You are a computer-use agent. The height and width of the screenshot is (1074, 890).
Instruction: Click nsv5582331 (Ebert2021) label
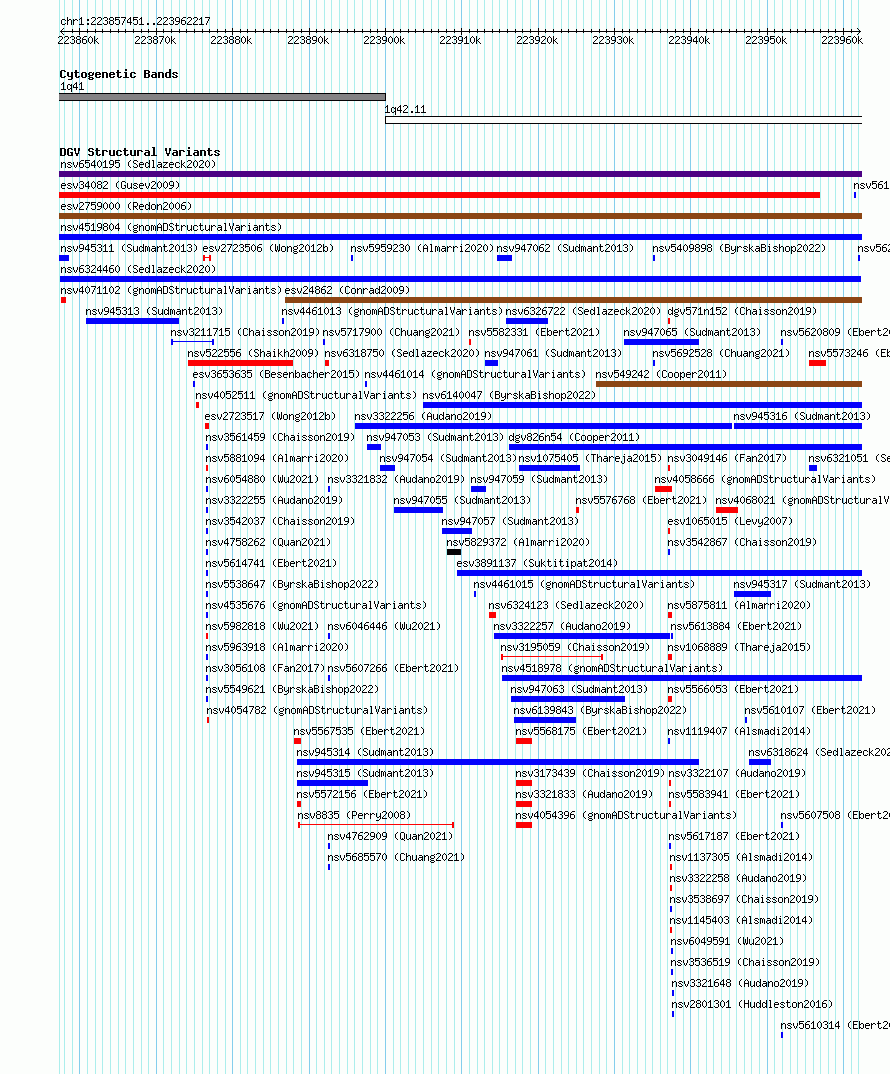pos(534,332)
